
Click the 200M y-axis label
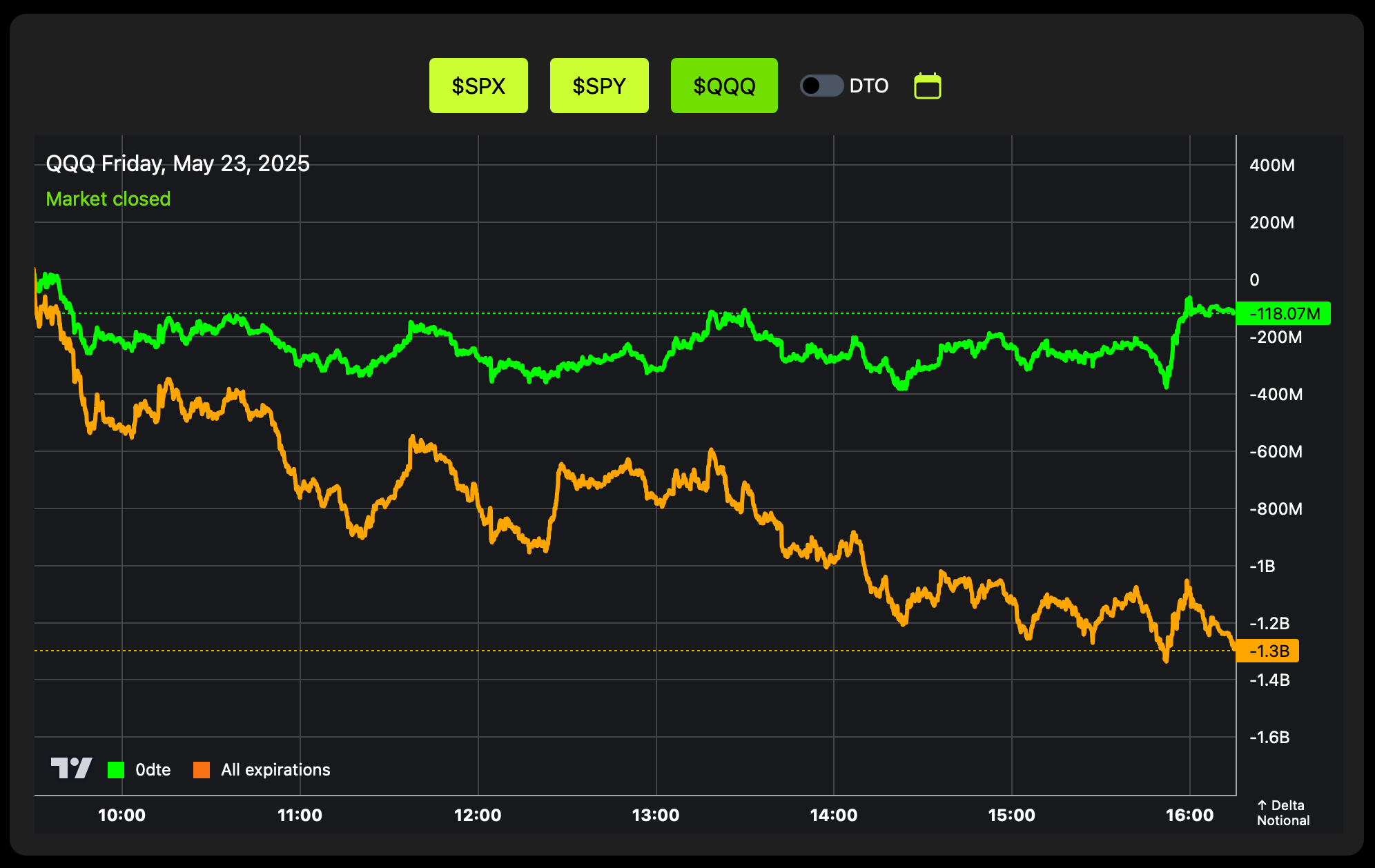coord(1272,222)
